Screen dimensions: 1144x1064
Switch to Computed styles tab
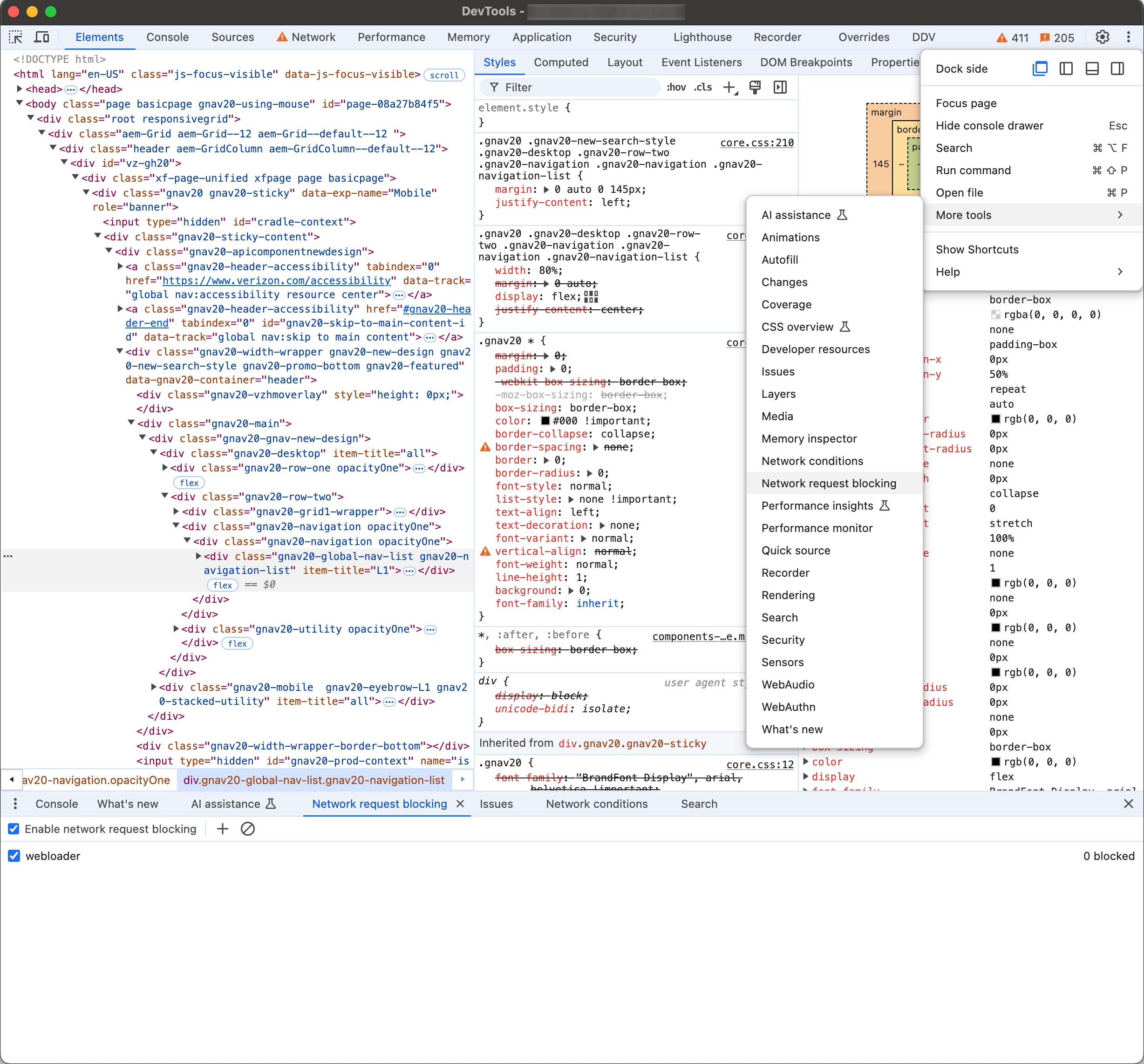coord(561,62)
